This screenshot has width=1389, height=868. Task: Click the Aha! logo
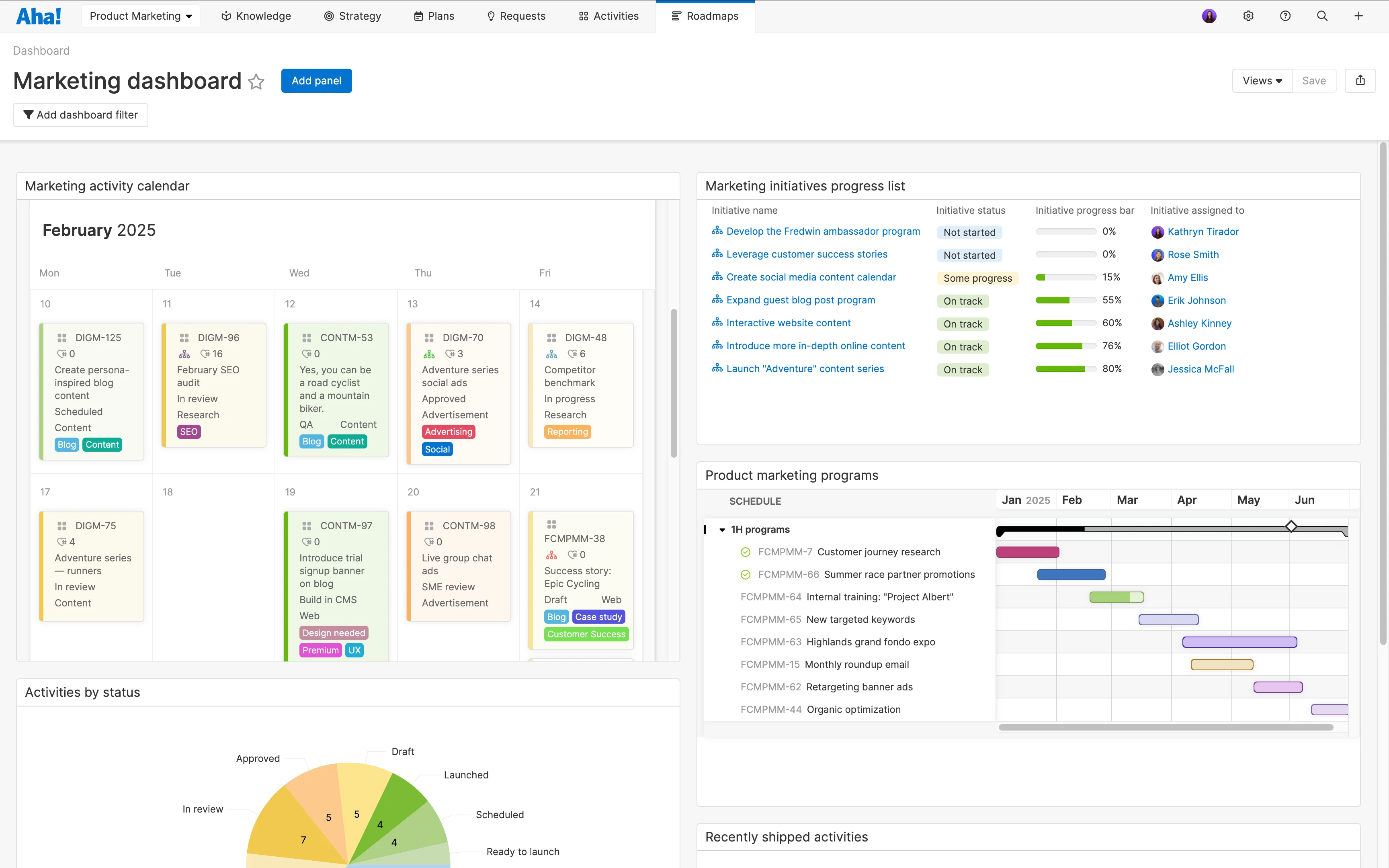38,16
